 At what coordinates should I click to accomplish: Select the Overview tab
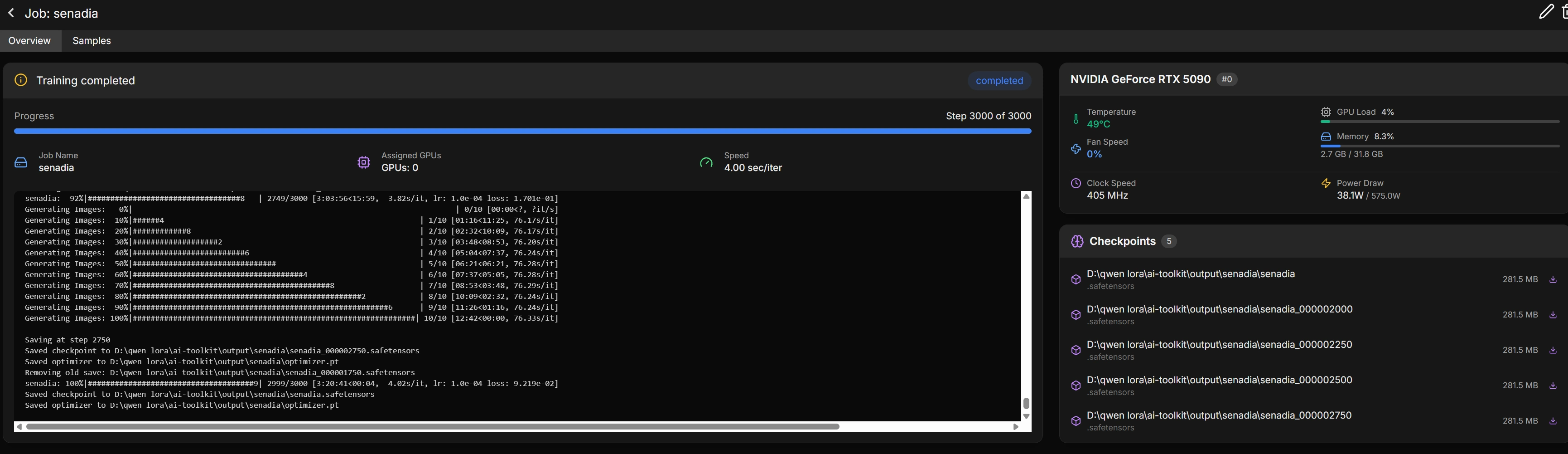click(29, 41)
